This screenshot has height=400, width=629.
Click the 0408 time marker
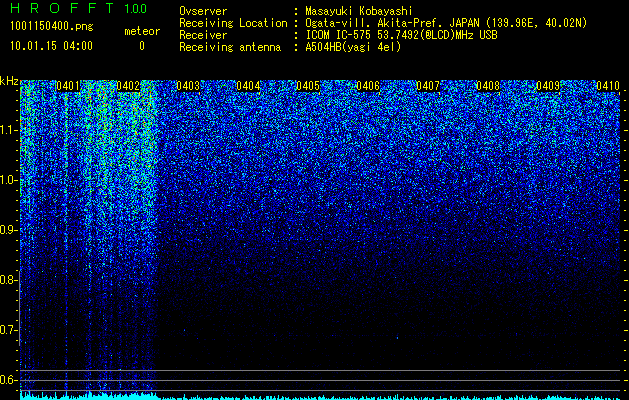(x=488, y=86)
